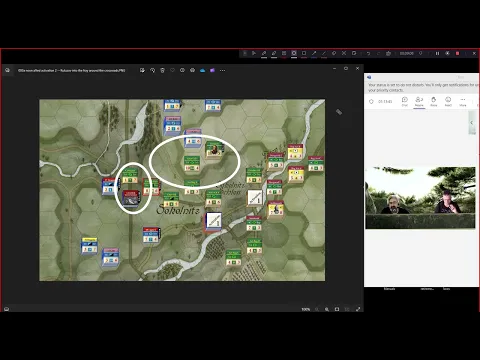
Task: Activate the eraser tool in annotation toolbar
Action: point(334,53)
